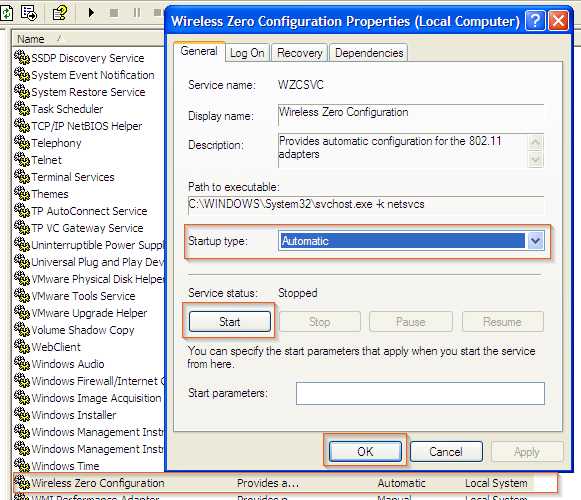The width and height of the screenshot is (581, 500).
Task: Switch to the Dependencies tab
Action: click(369, 53)
